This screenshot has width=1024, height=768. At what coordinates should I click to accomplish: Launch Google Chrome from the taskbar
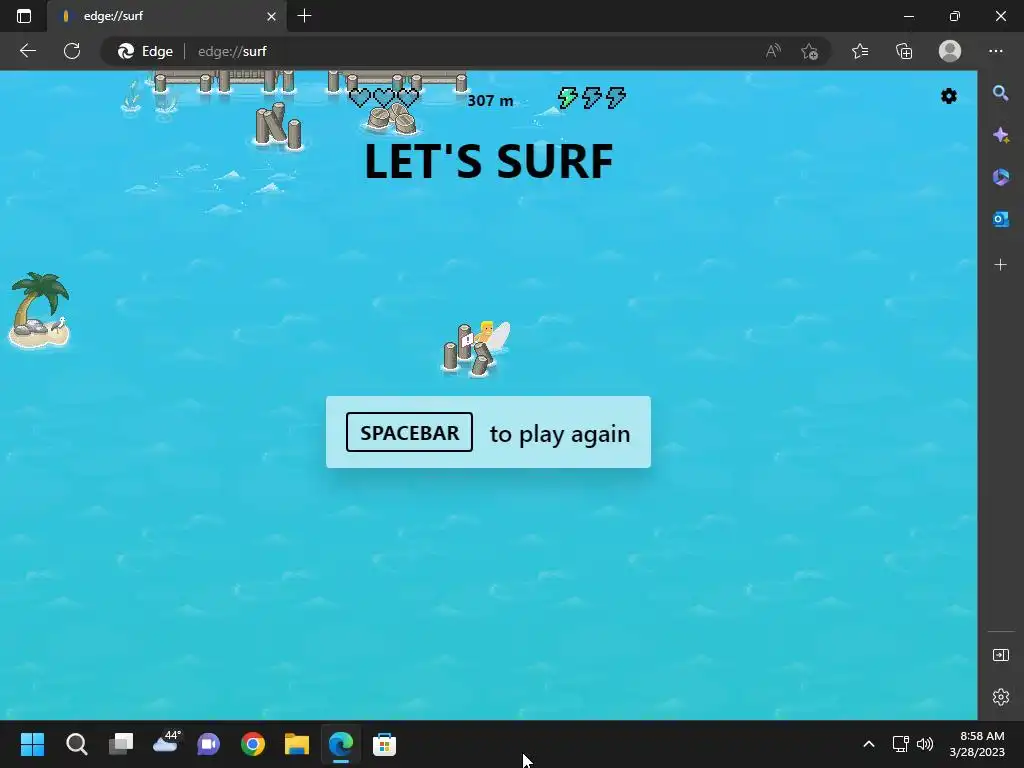coord(253,744)
